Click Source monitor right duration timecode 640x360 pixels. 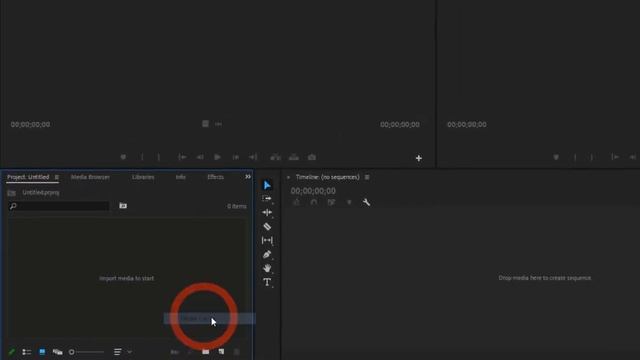[400, 124]
